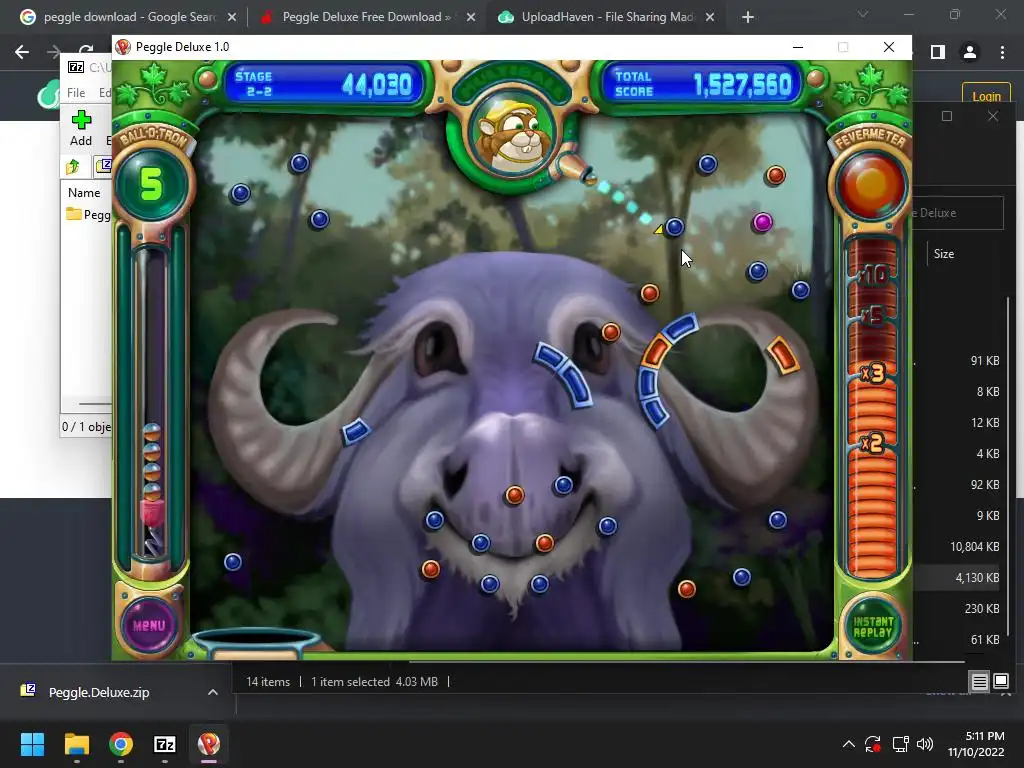Click the Total Score 1,527,560 panel

[703, 84]
